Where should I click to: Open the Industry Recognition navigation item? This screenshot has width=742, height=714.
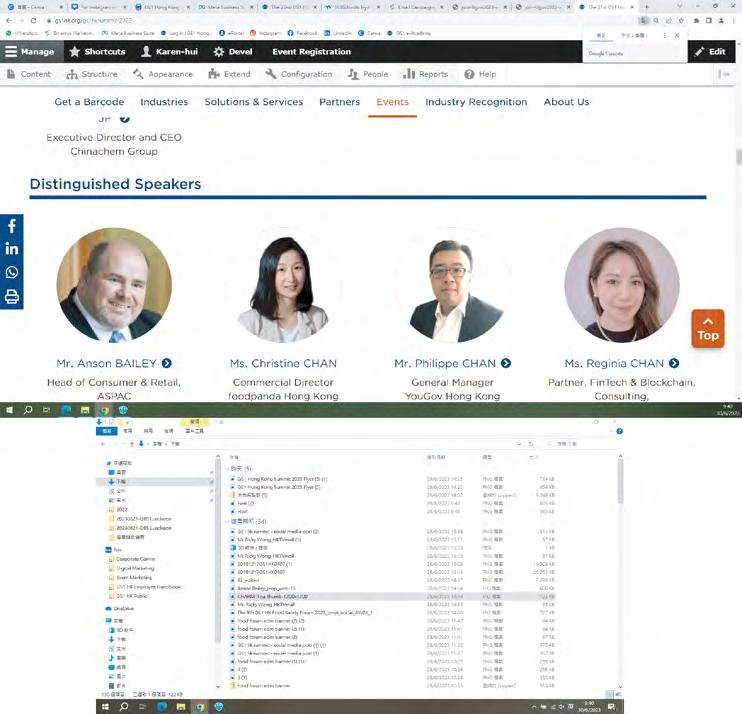(x=476, y=102)
